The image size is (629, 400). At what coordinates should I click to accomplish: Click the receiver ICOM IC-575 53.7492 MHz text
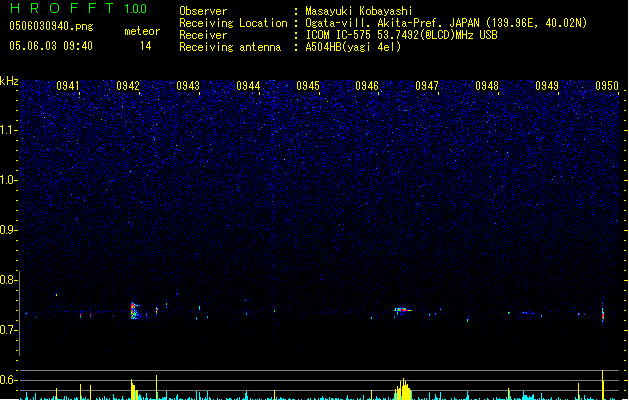coord(401,35)
